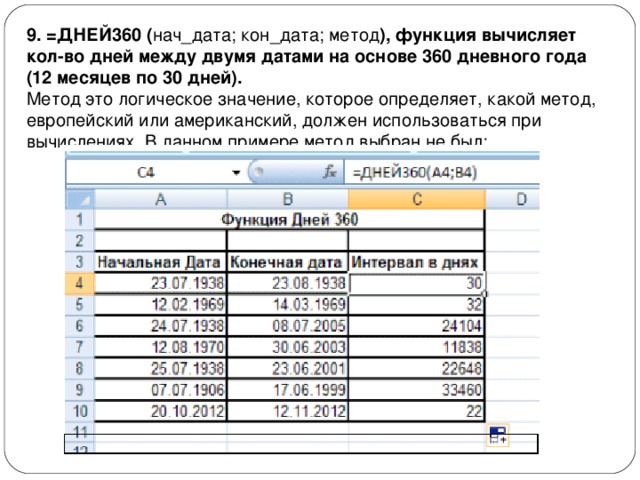The image size is (640, 480).
Task: Select row 10 header
Action: (80, 411)
